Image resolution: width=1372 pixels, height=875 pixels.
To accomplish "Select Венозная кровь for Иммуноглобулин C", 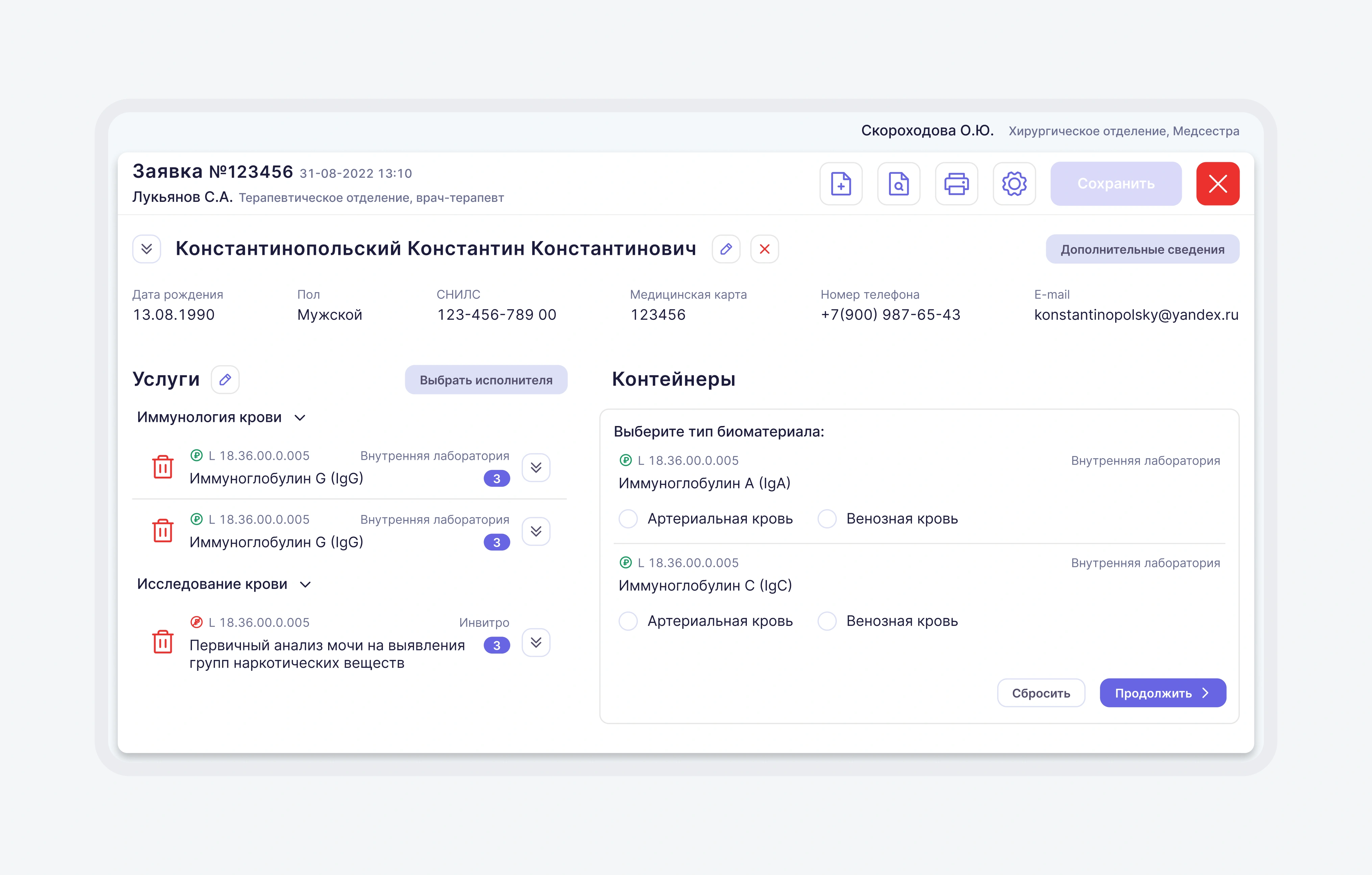I will 827,621.
